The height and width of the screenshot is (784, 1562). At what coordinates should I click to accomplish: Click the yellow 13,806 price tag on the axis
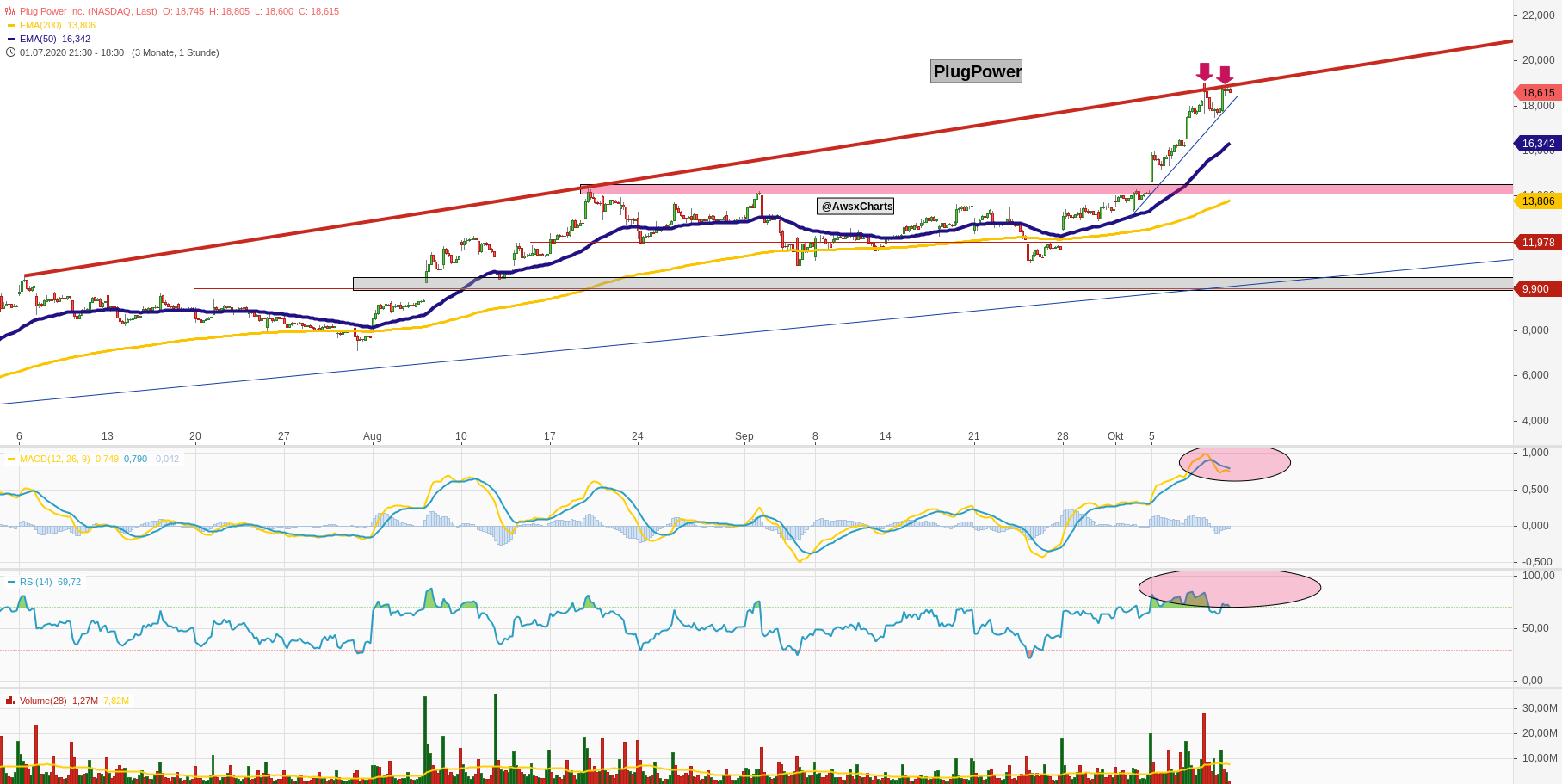[1538, 201]
